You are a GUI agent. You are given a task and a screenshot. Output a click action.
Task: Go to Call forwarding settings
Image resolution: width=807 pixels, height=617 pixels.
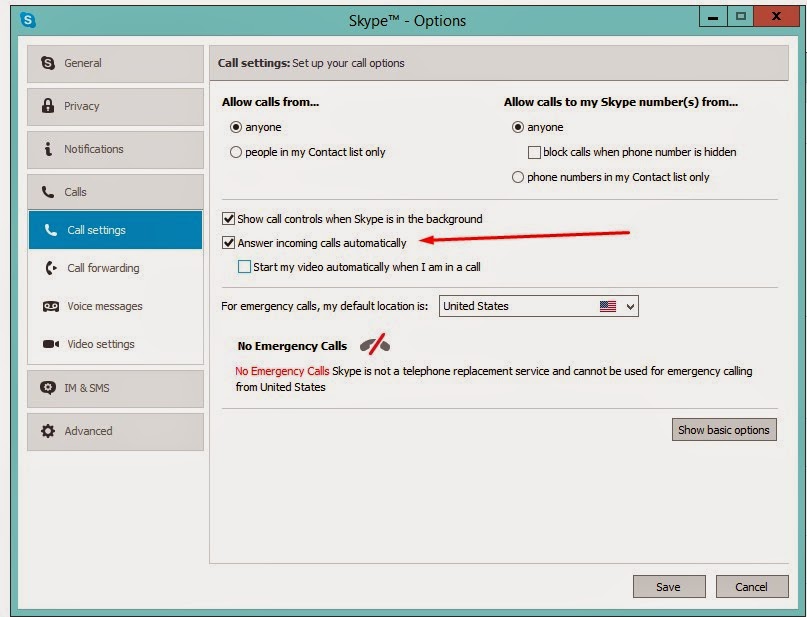pyautogui.click(x=115, y=268)
